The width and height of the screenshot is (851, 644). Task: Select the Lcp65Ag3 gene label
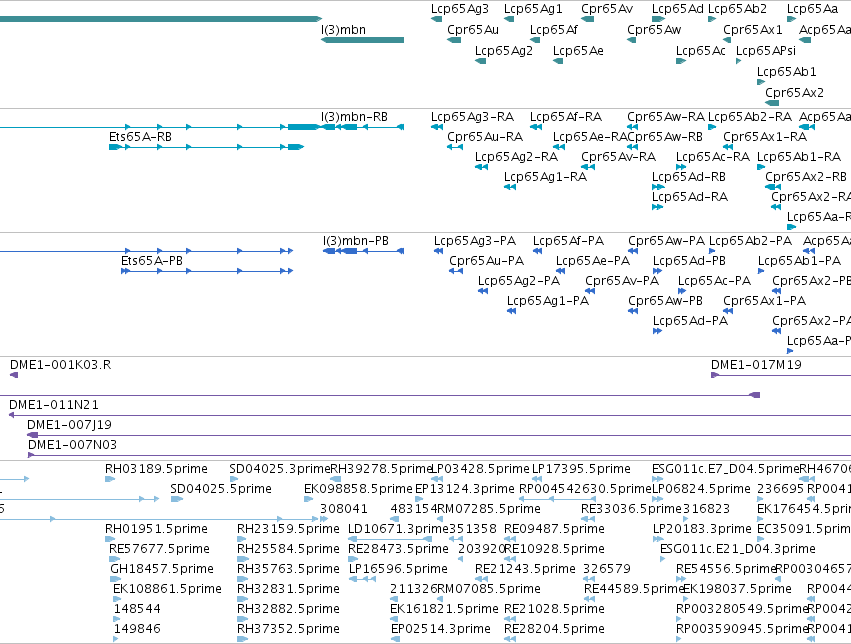[460, 9]
